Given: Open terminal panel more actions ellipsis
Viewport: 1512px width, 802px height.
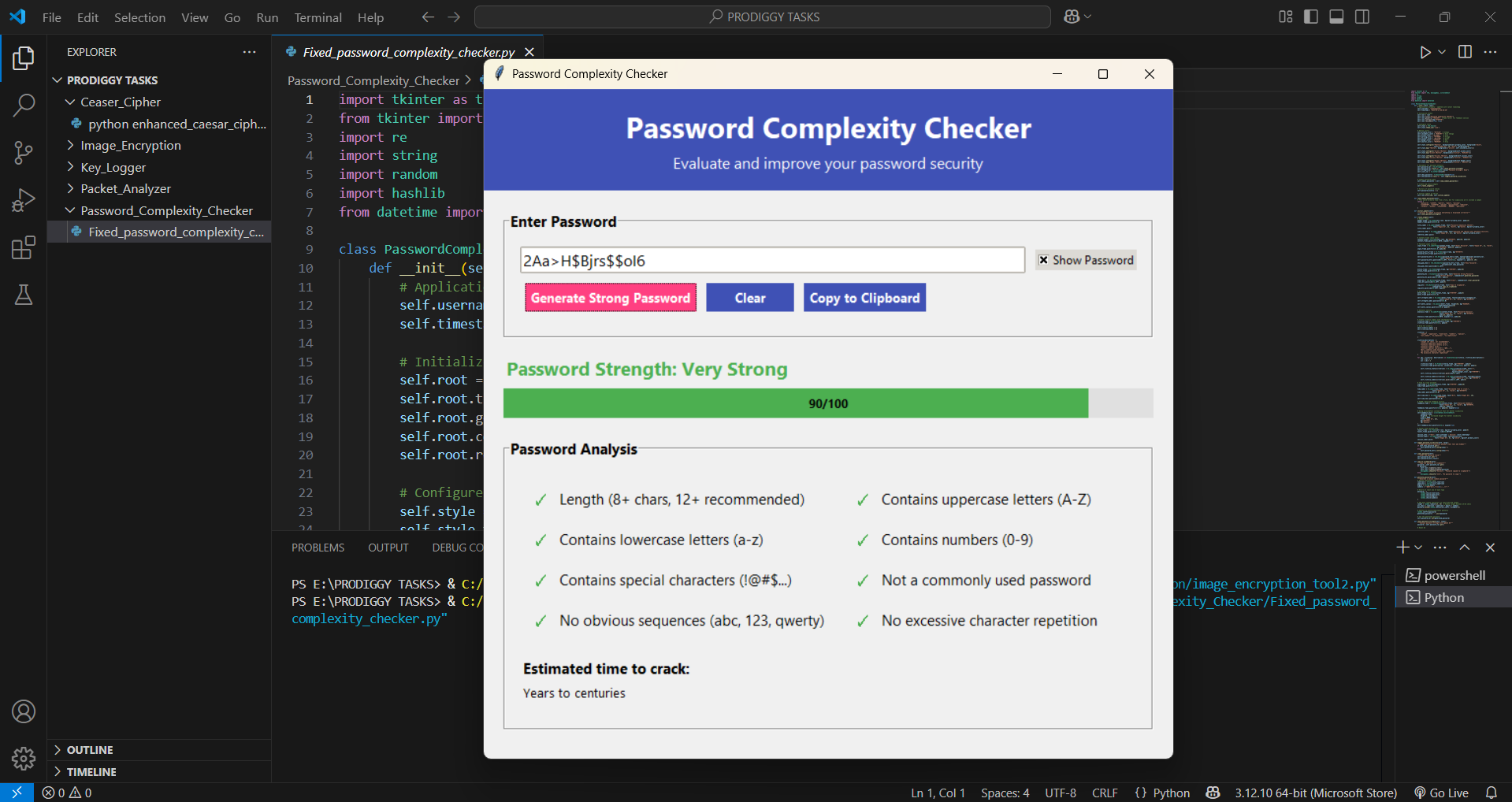Looking at the screenshot, I should pos(1440,548).
